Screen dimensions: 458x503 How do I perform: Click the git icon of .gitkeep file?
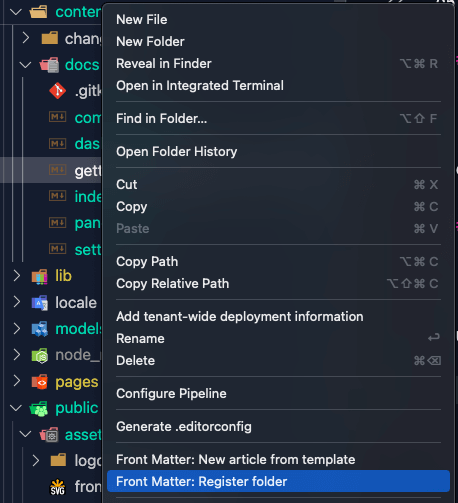pos(57,91)
